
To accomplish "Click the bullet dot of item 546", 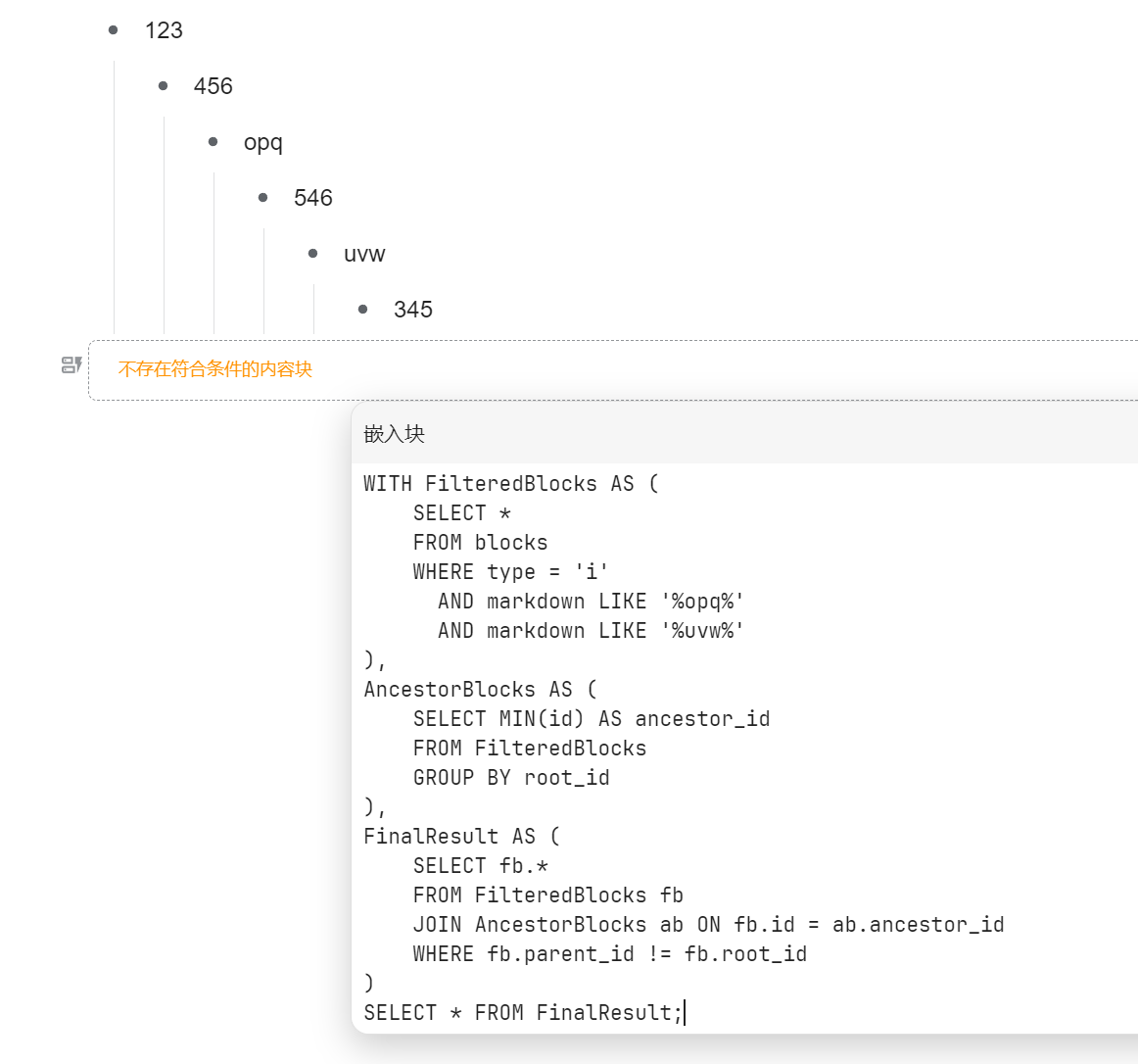I will pos(263,198).
